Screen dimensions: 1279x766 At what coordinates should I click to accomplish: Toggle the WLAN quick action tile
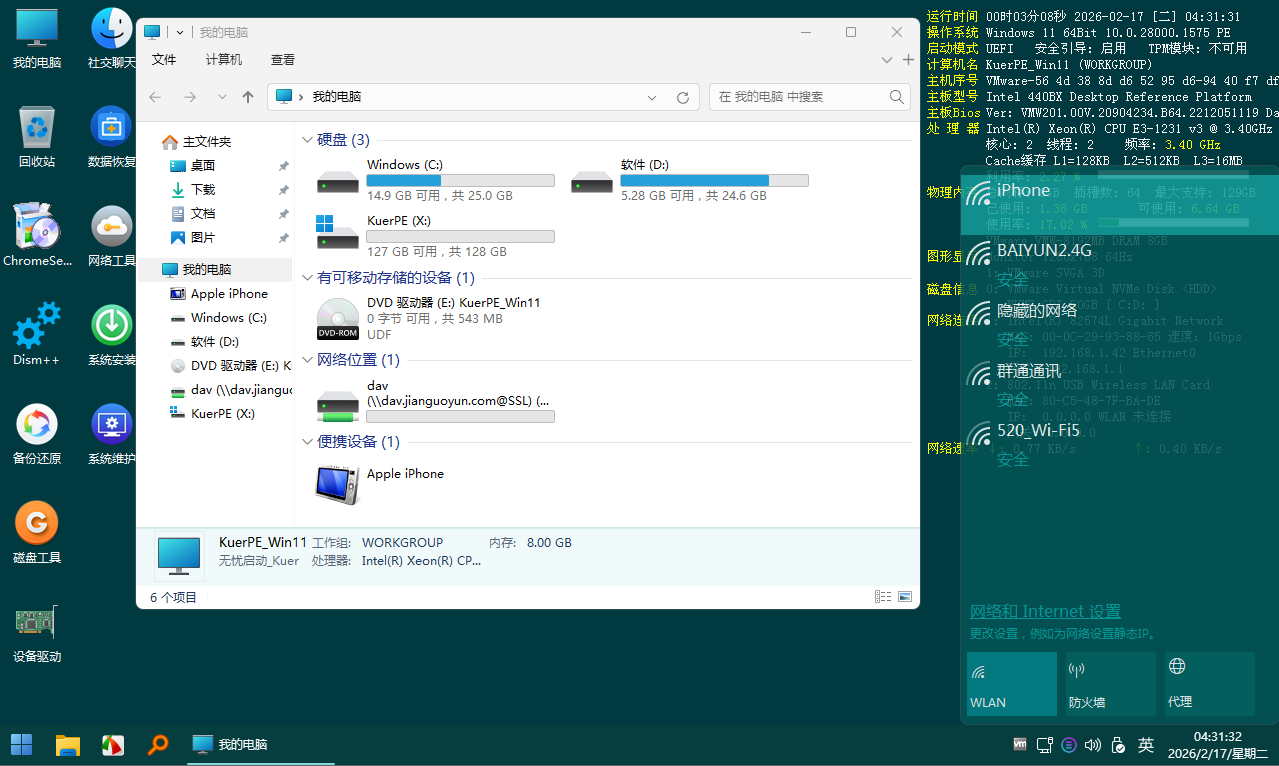point(1011,684)
